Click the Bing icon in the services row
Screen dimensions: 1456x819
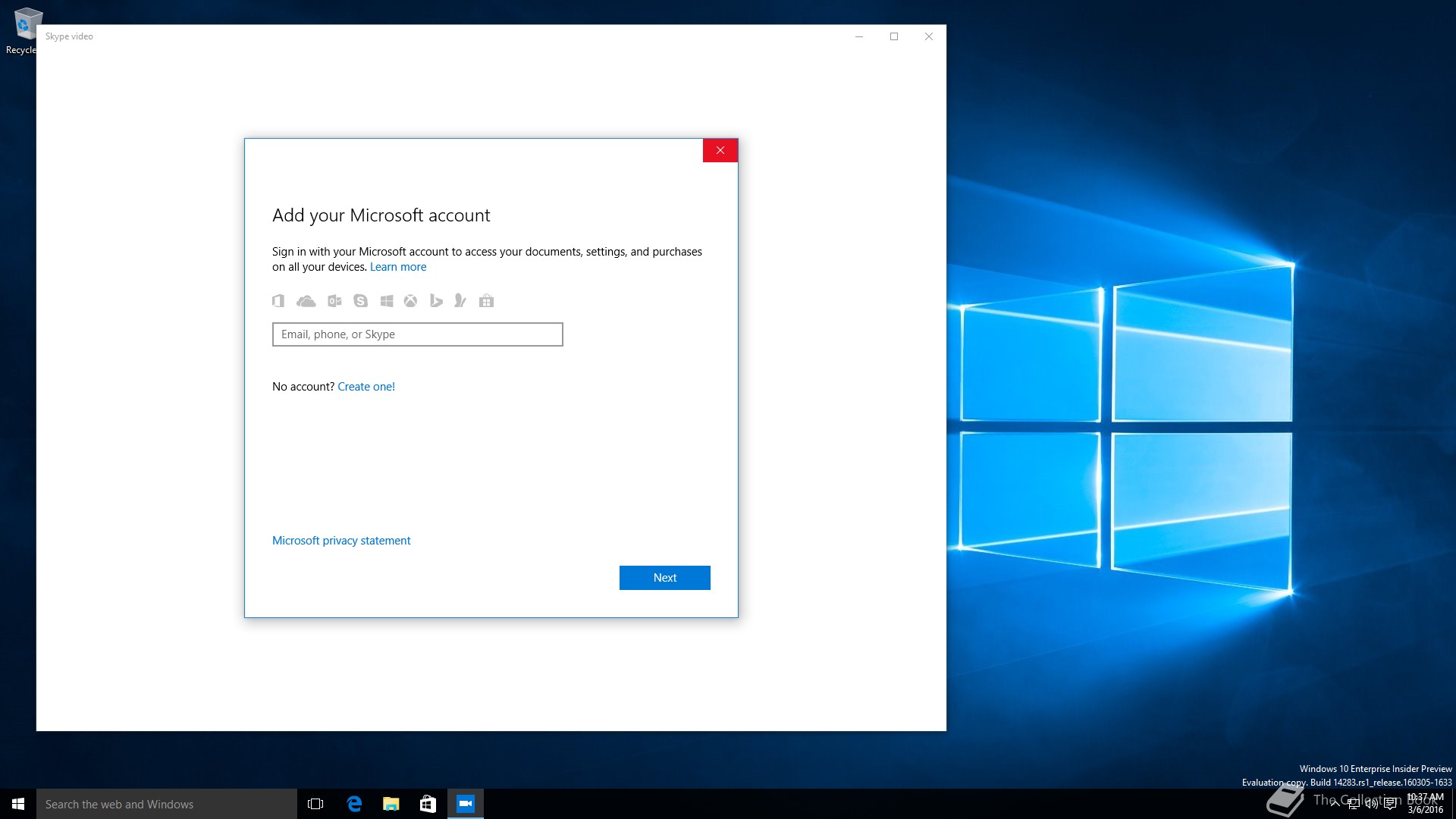pos(436,301)
